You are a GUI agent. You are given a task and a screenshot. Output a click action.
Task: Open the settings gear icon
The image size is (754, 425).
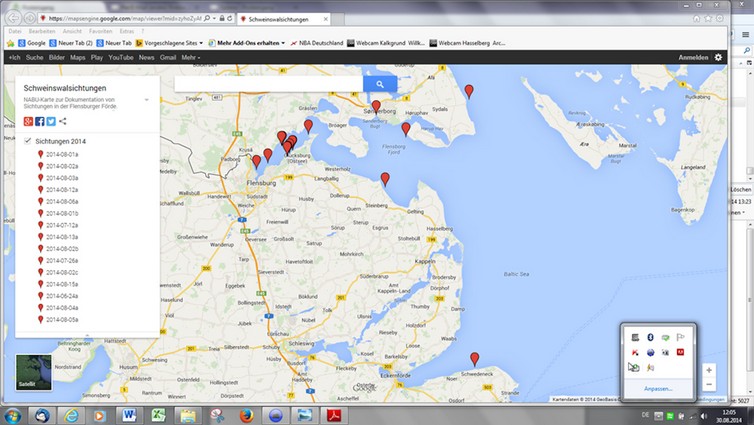(x=718, y=58)
